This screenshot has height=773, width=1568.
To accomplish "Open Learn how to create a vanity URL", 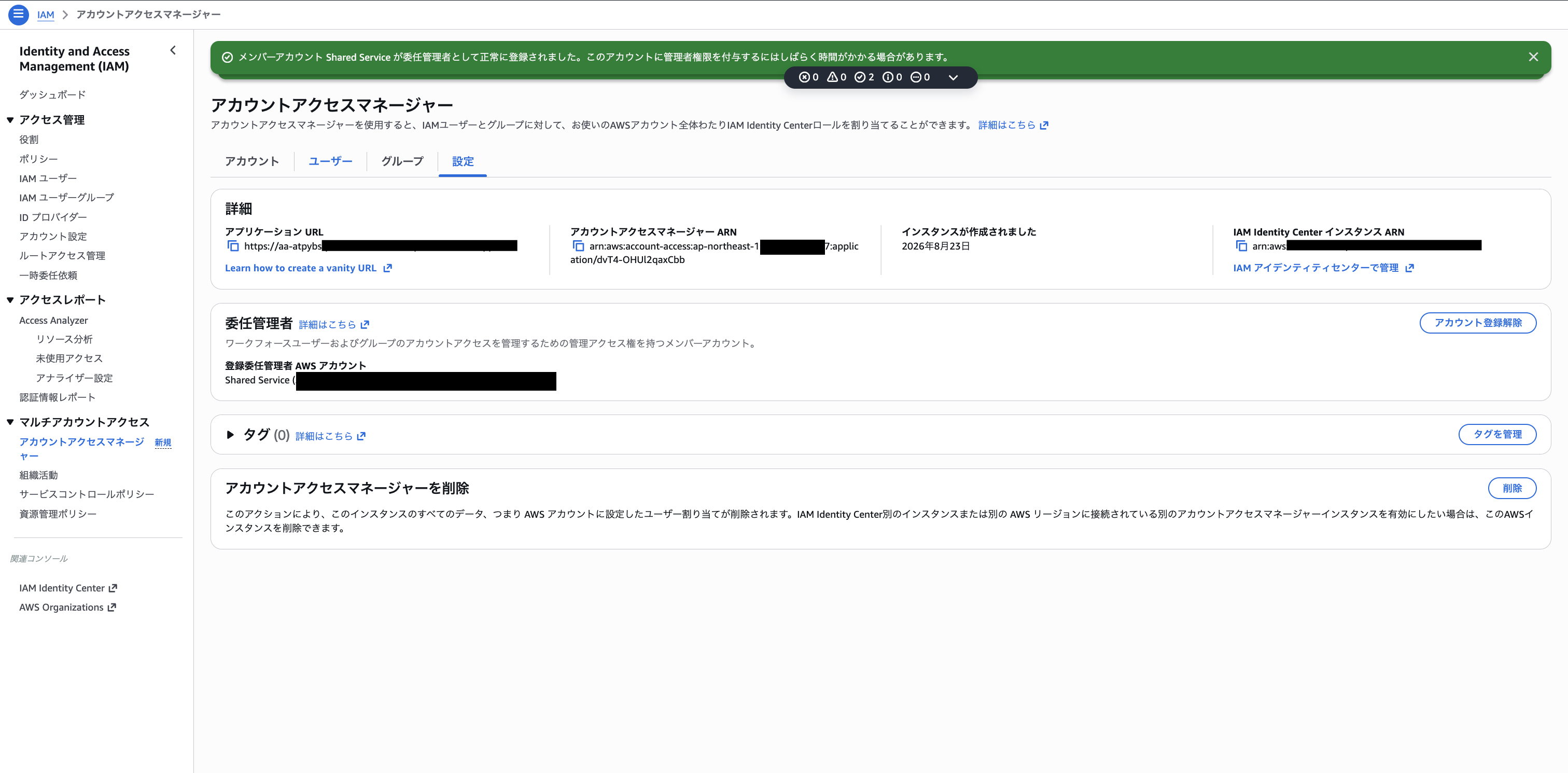I will click(308, 268).
